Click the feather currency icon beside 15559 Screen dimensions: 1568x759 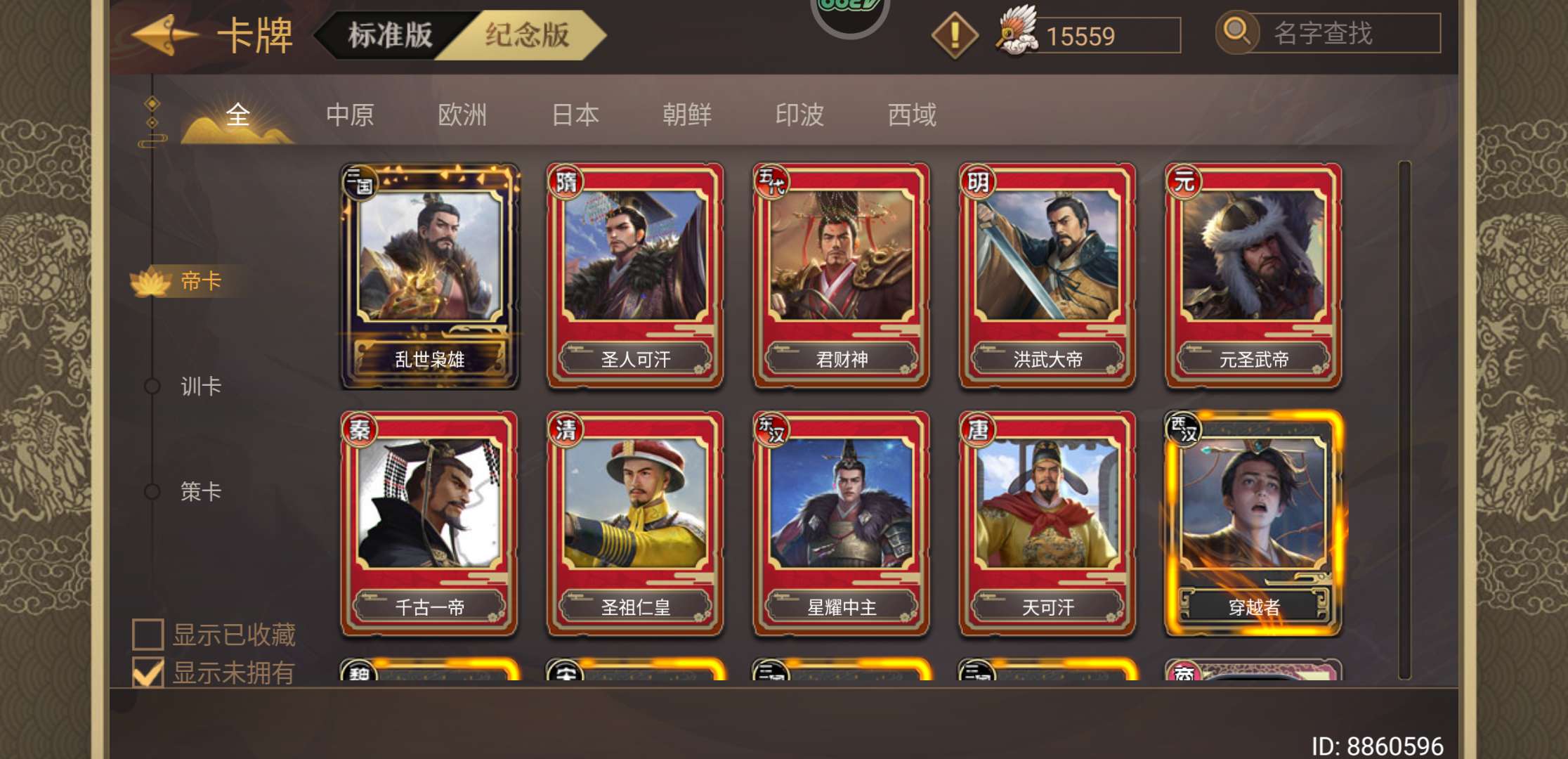tap(1017, 31)
